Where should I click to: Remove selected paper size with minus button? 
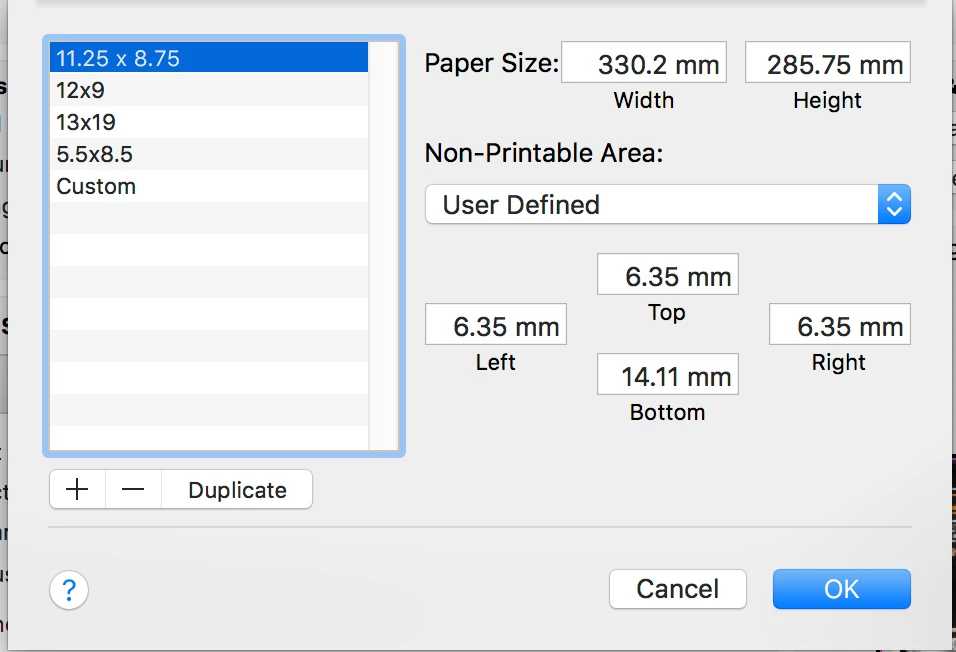pyautogui.click(x=133, y=489)
